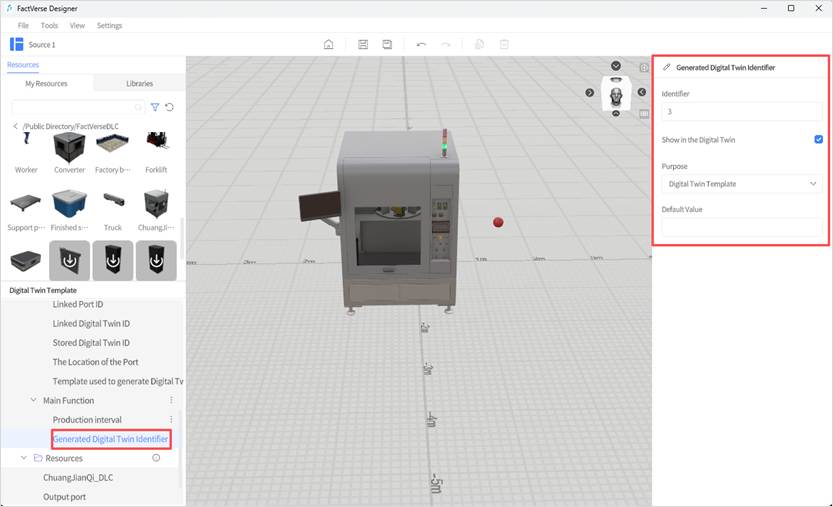
Task: Switch to the Libraries tab
Action: pos(139,84)
